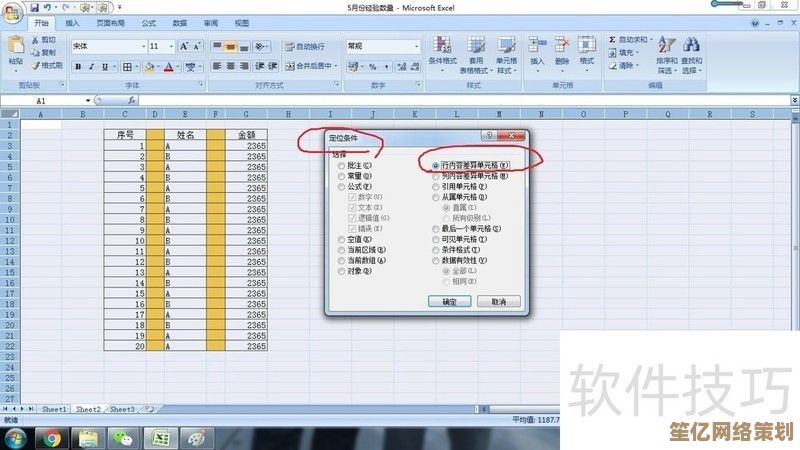Screen dimensions: 800x450
Task: Click the Office button orb
Action: pyautogui.click(x=12, y=12)
